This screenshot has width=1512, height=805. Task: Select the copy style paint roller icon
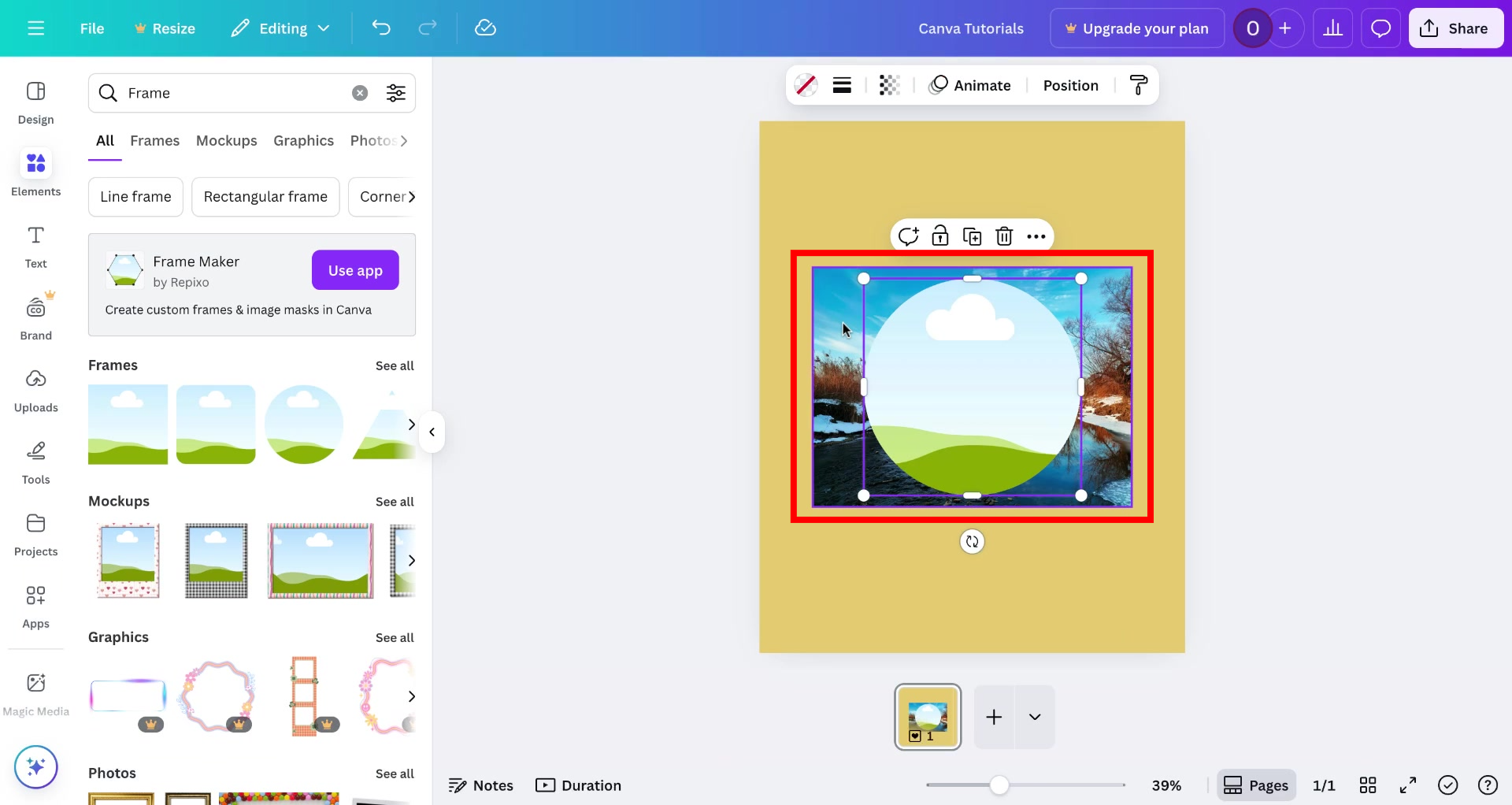(1139, 84)
